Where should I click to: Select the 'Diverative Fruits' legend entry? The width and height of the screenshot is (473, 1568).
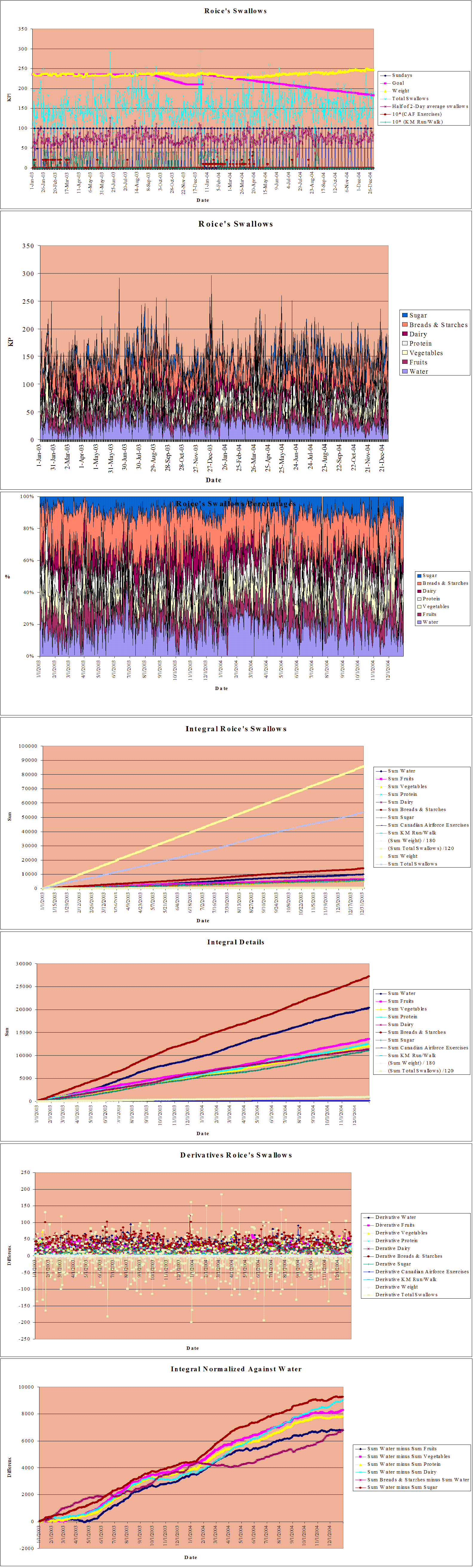394,1225
